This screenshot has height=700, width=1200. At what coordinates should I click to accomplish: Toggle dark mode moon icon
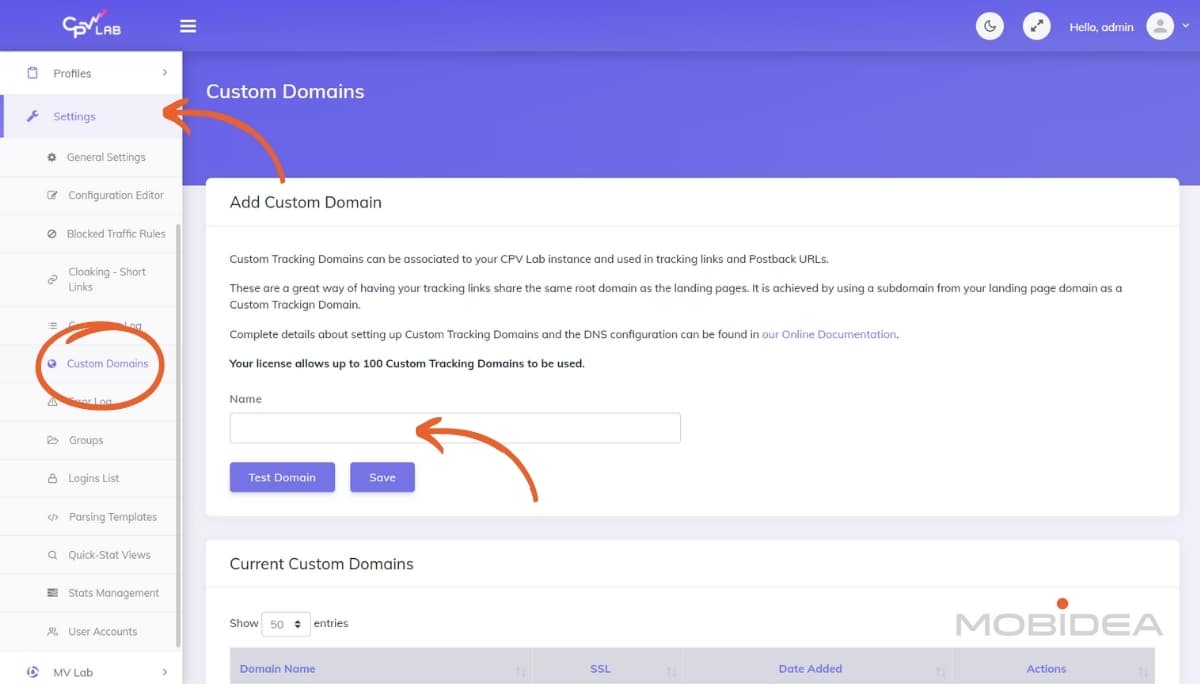989,27
